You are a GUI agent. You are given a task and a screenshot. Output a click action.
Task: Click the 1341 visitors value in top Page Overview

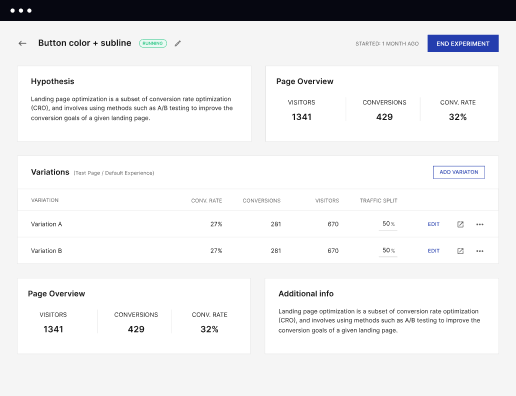click(x=302, y=117)
